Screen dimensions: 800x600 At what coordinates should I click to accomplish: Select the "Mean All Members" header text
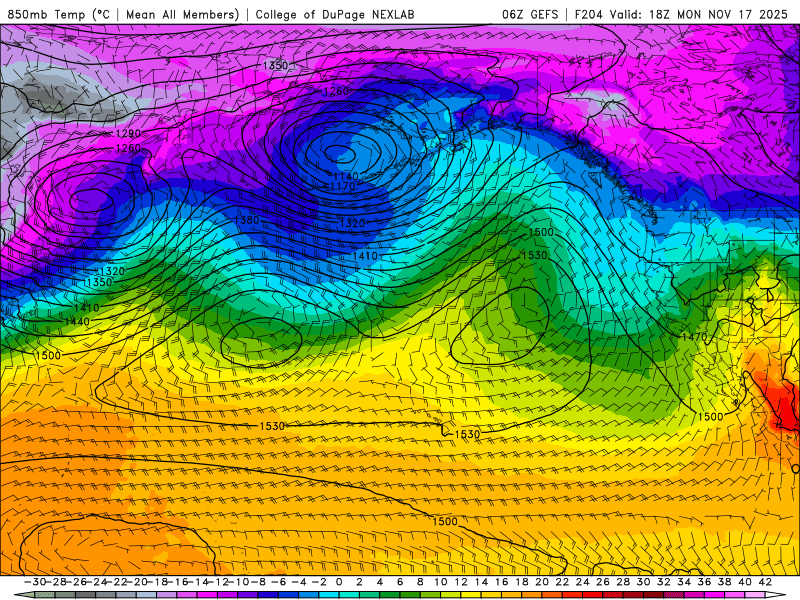182,14
